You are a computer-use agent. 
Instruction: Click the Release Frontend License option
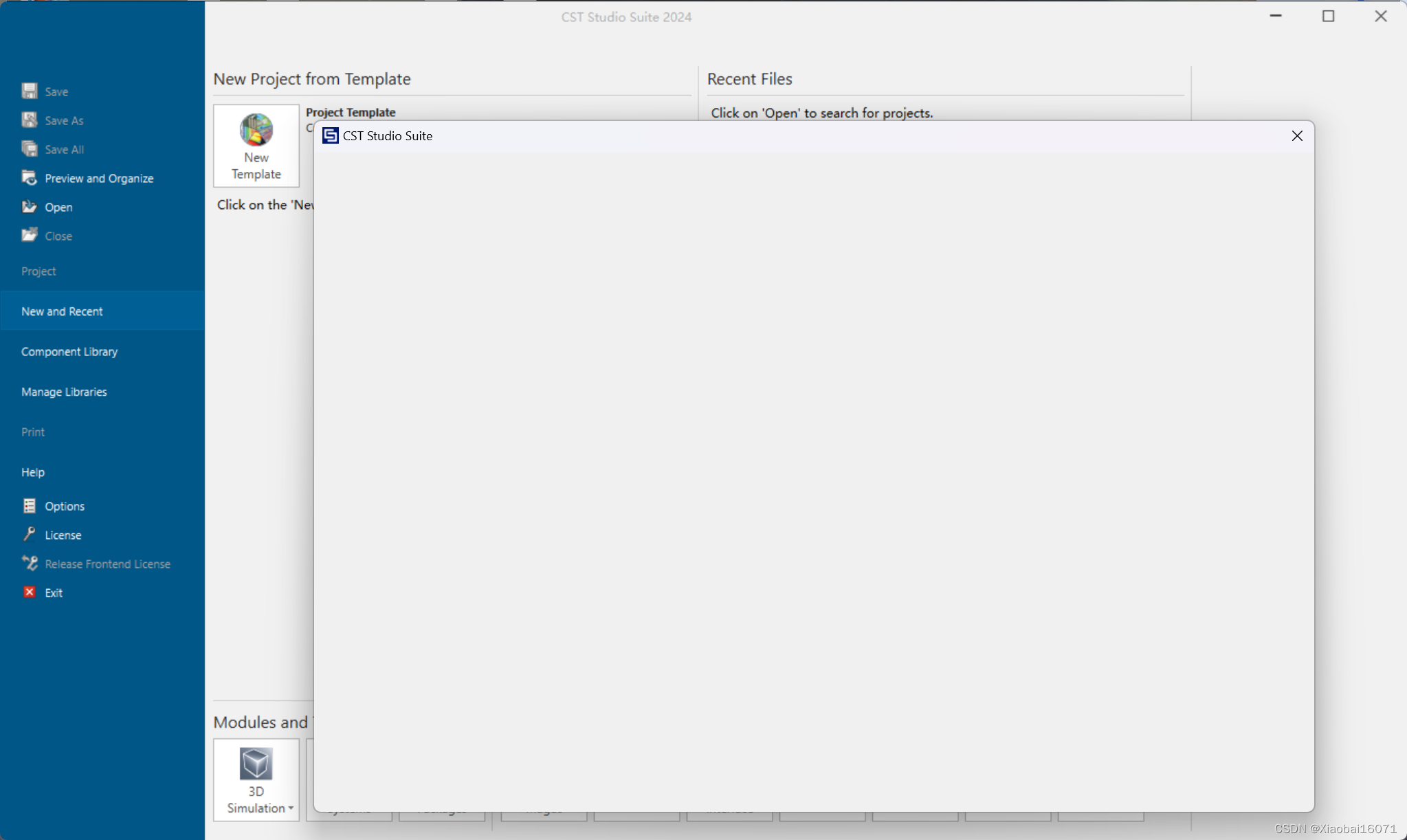tap(108, 563)
